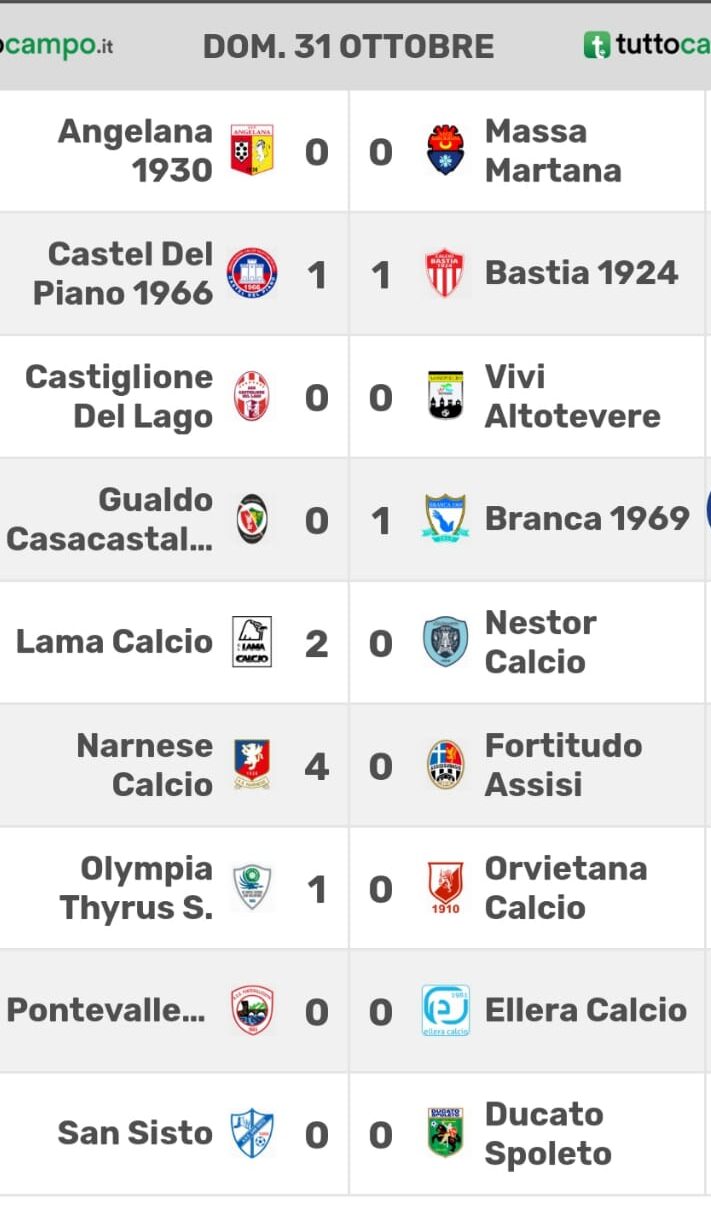Click the tuttocampo logo on the header's right side

[x=647, y=45]
